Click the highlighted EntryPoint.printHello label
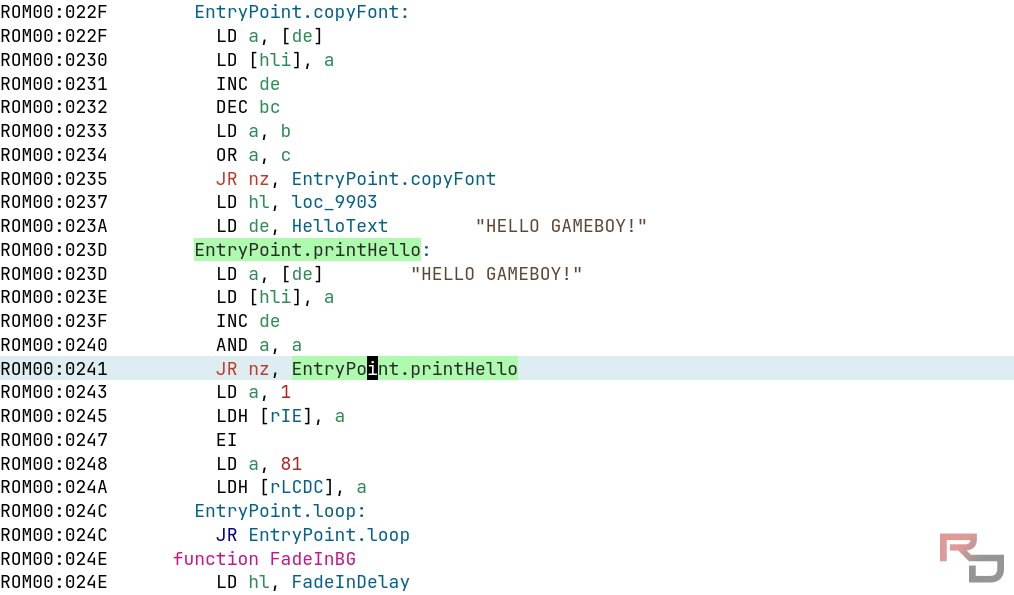Viewport: 1014px width, 595px height. 307,250
